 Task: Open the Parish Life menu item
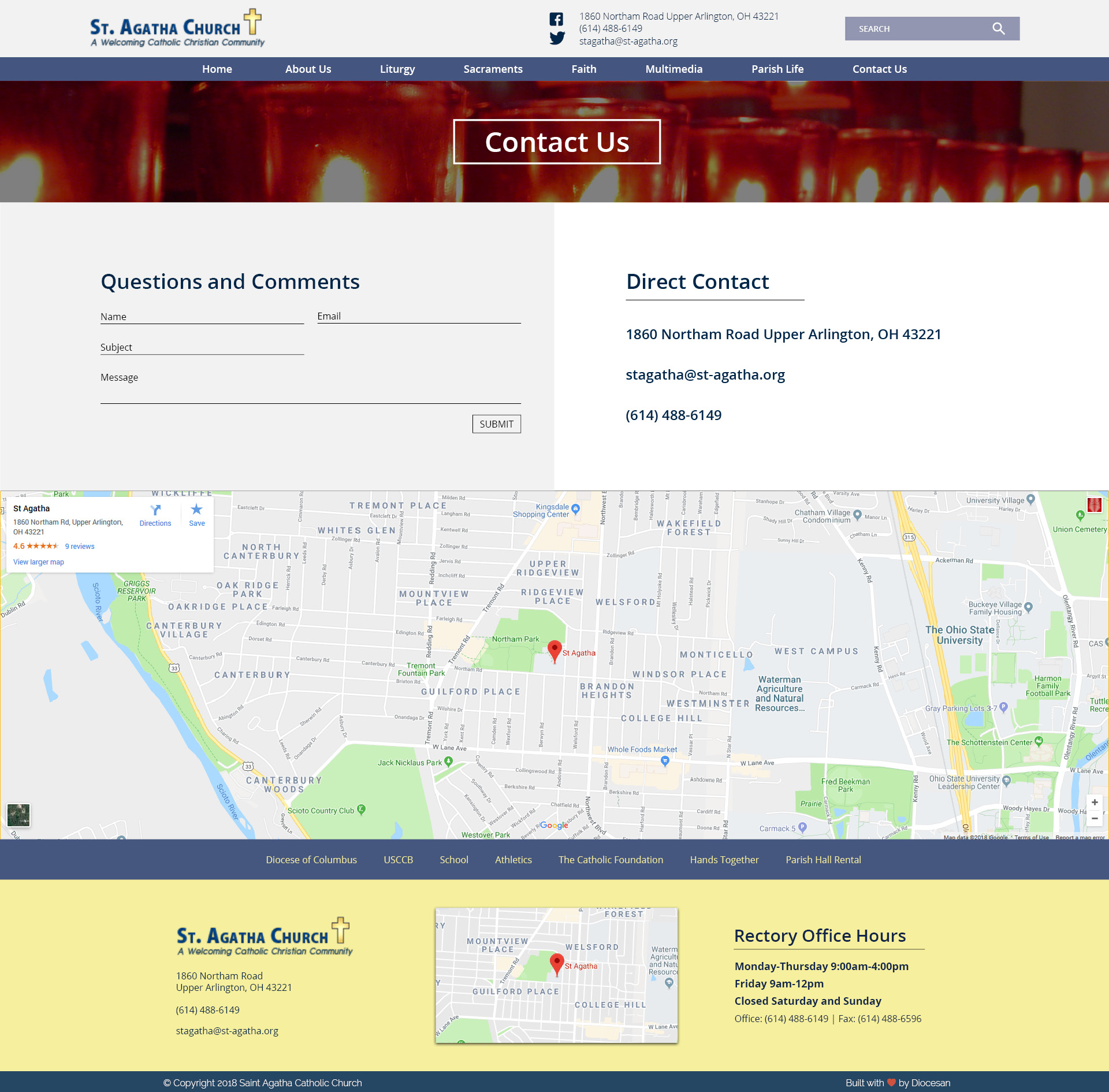[777, 69]
